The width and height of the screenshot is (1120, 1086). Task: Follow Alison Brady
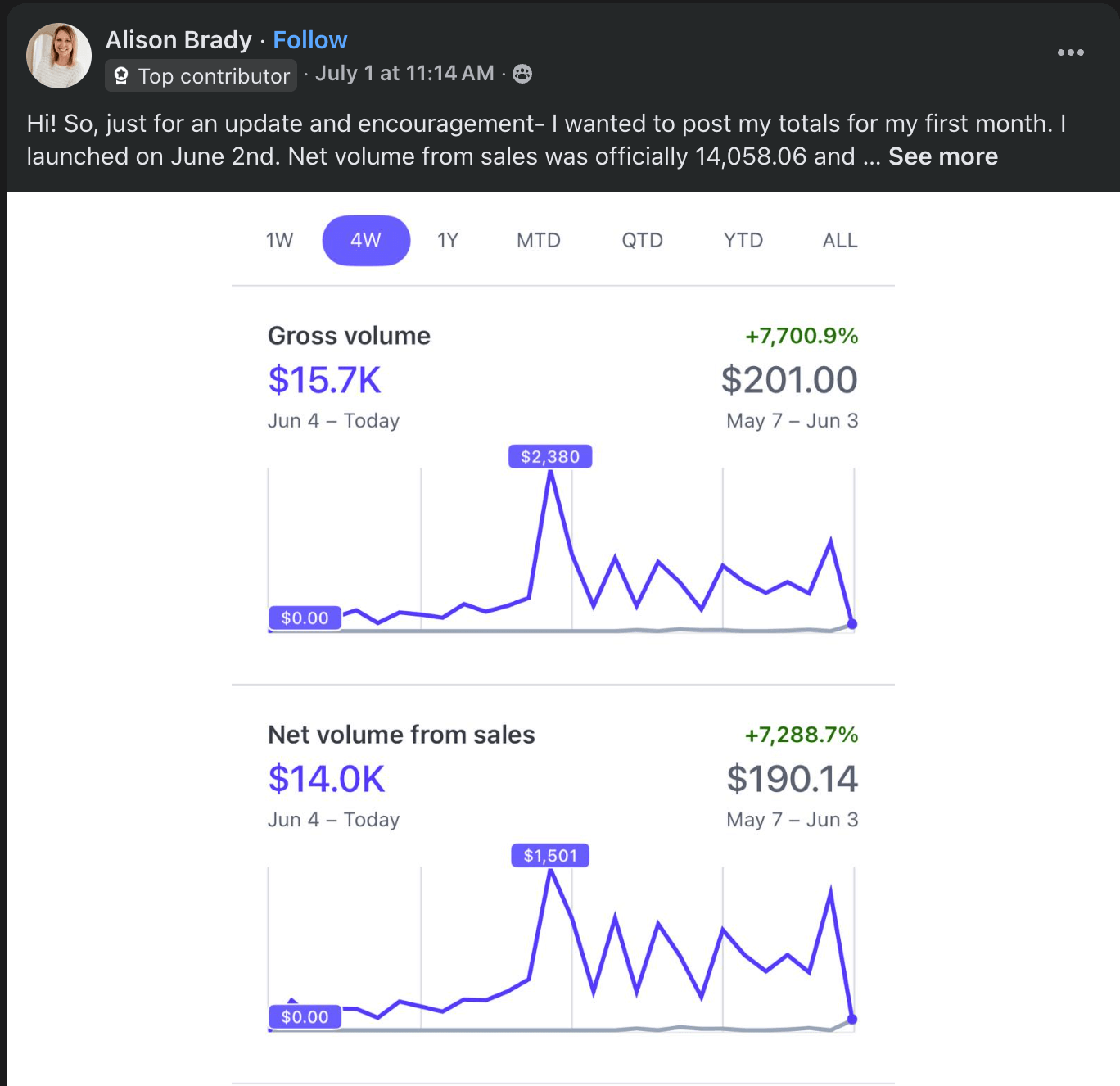(309, 39)
